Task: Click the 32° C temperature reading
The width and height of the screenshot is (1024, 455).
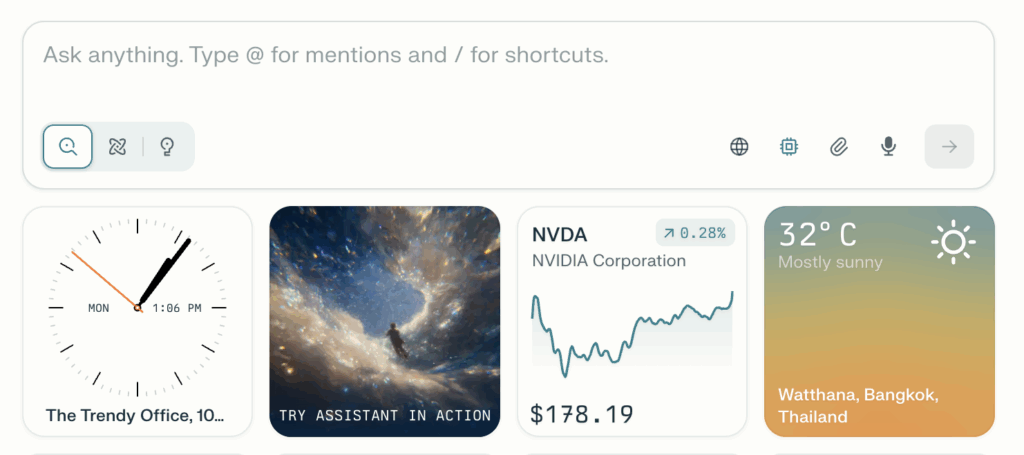Action: 817,235
